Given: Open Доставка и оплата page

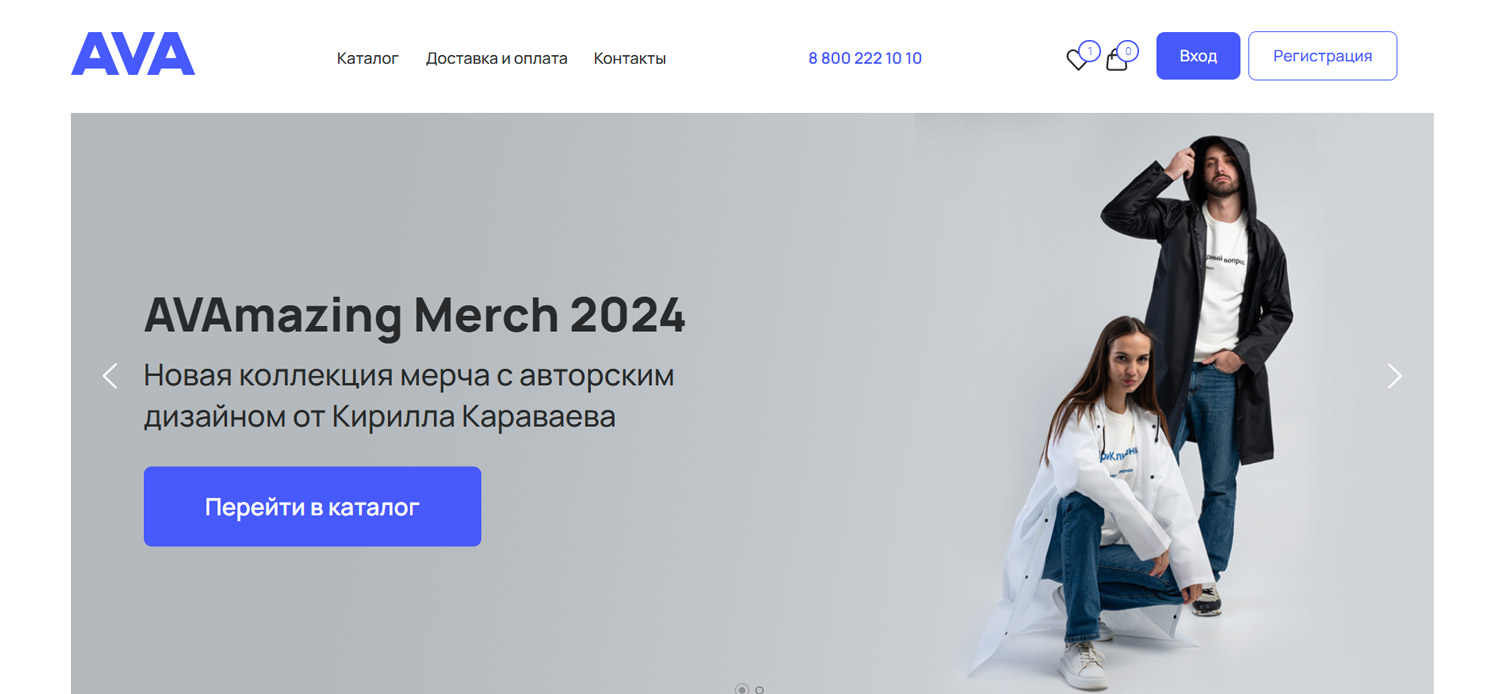Looking at the screenshot, I should pyautogui.click(x=496, y=58).
